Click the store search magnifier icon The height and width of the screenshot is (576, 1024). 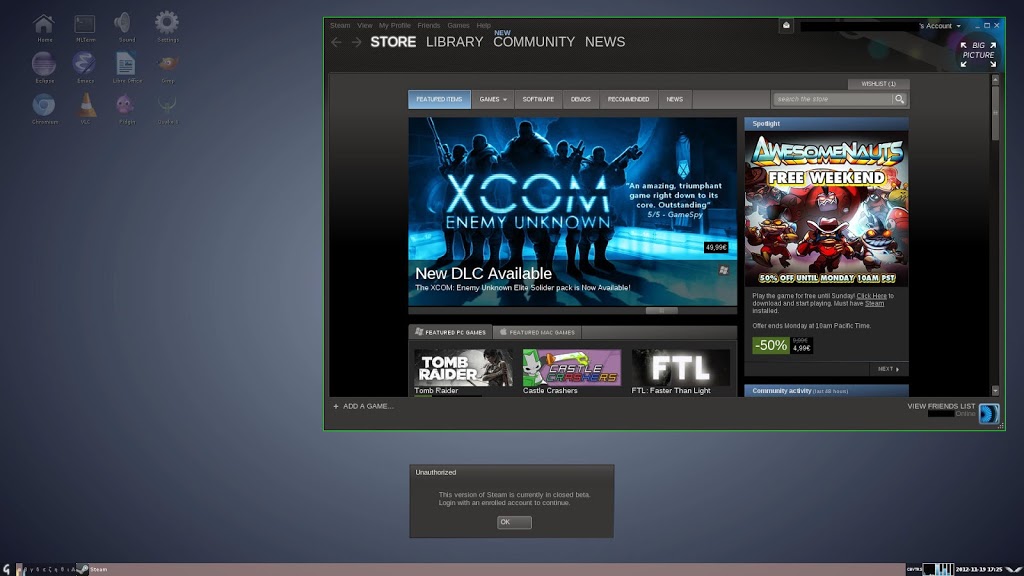pyautogui.click(x=899, y=99)
